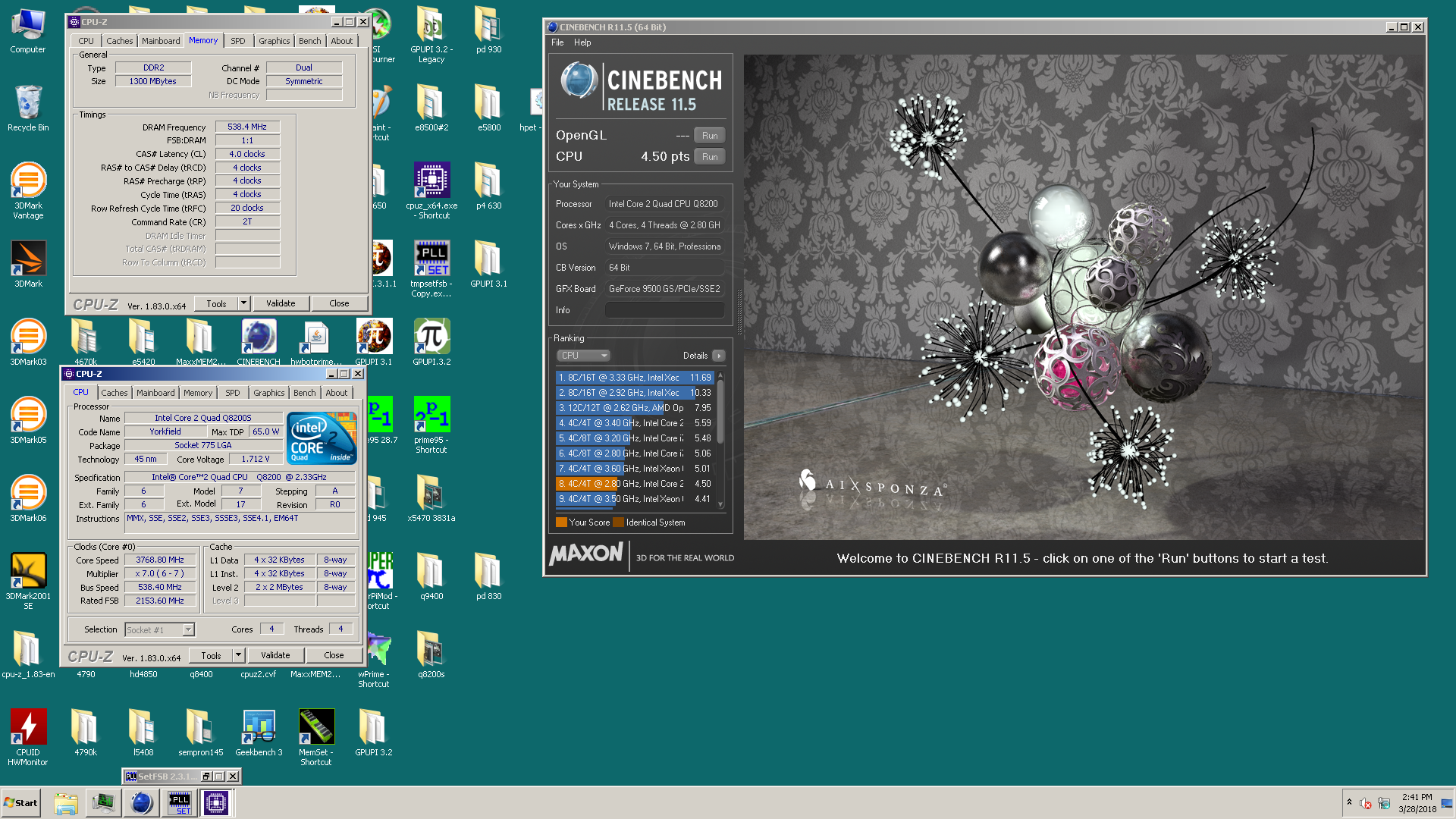This screenshot has width=1456, height=819.
Task: Open the x5470 3831a folder
Action: [x=431, y=498]
